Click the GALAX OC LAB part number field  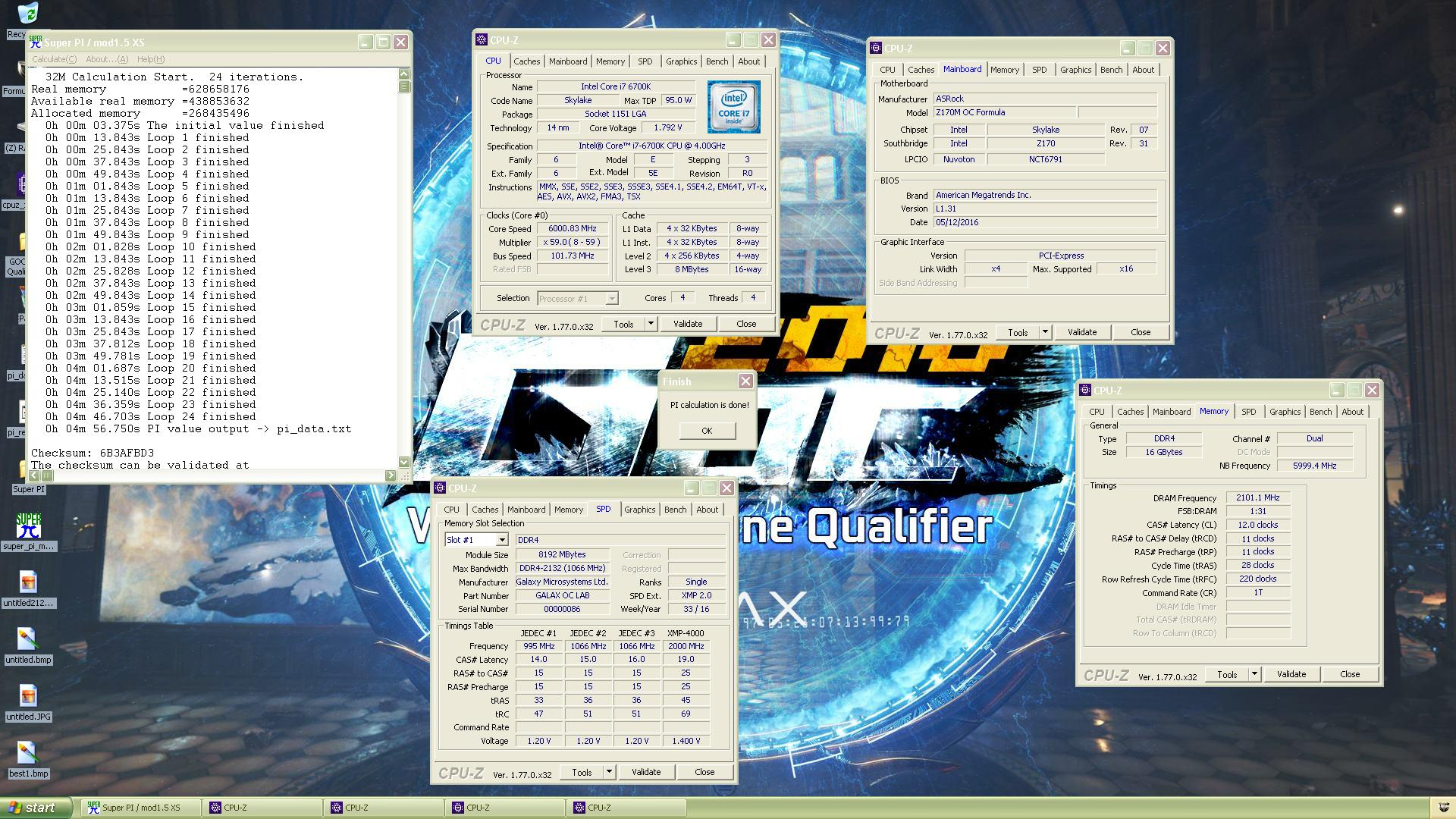pos(563,596)
